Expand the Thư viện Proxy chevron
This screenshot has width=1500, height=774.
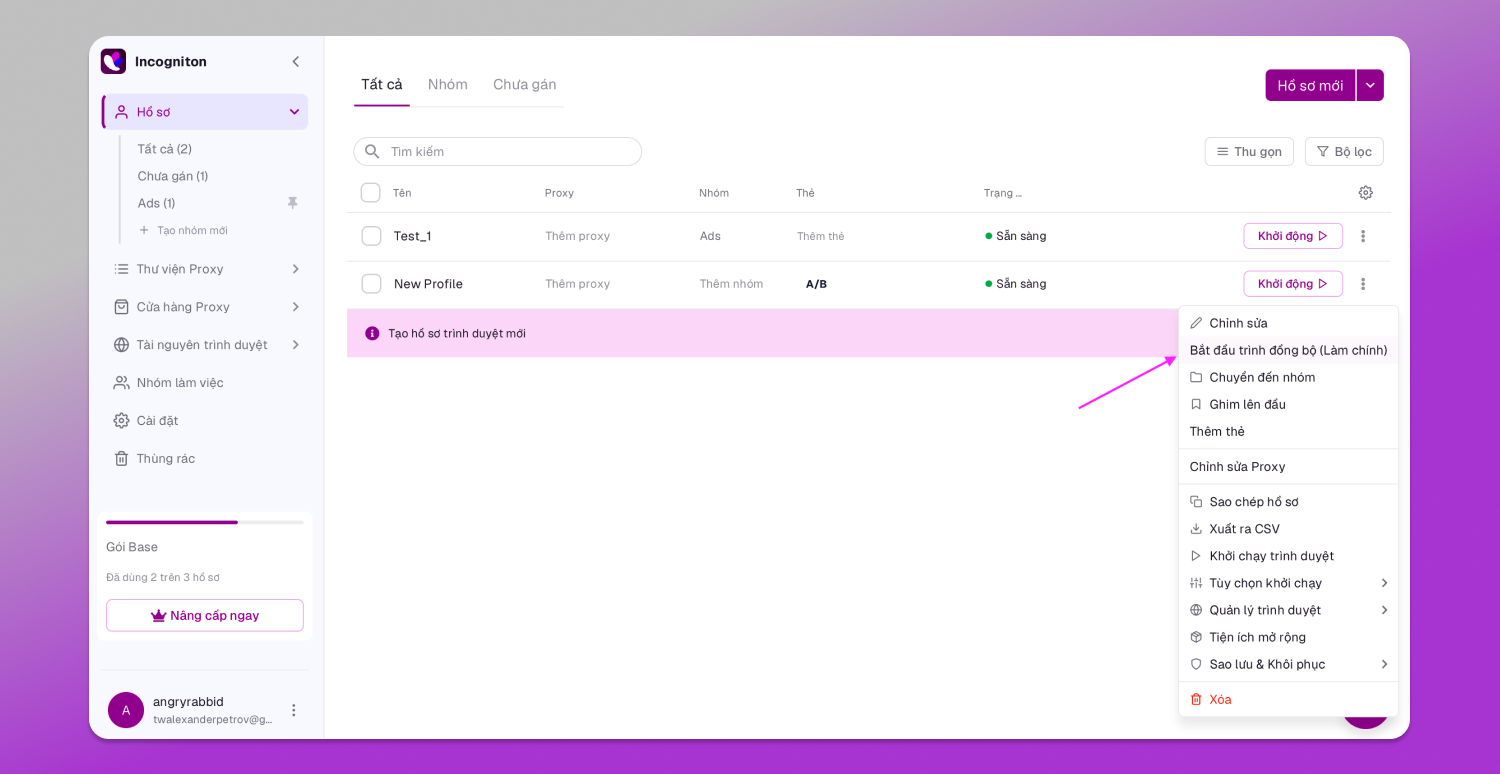pyautogui.click(x=295, y=269)
